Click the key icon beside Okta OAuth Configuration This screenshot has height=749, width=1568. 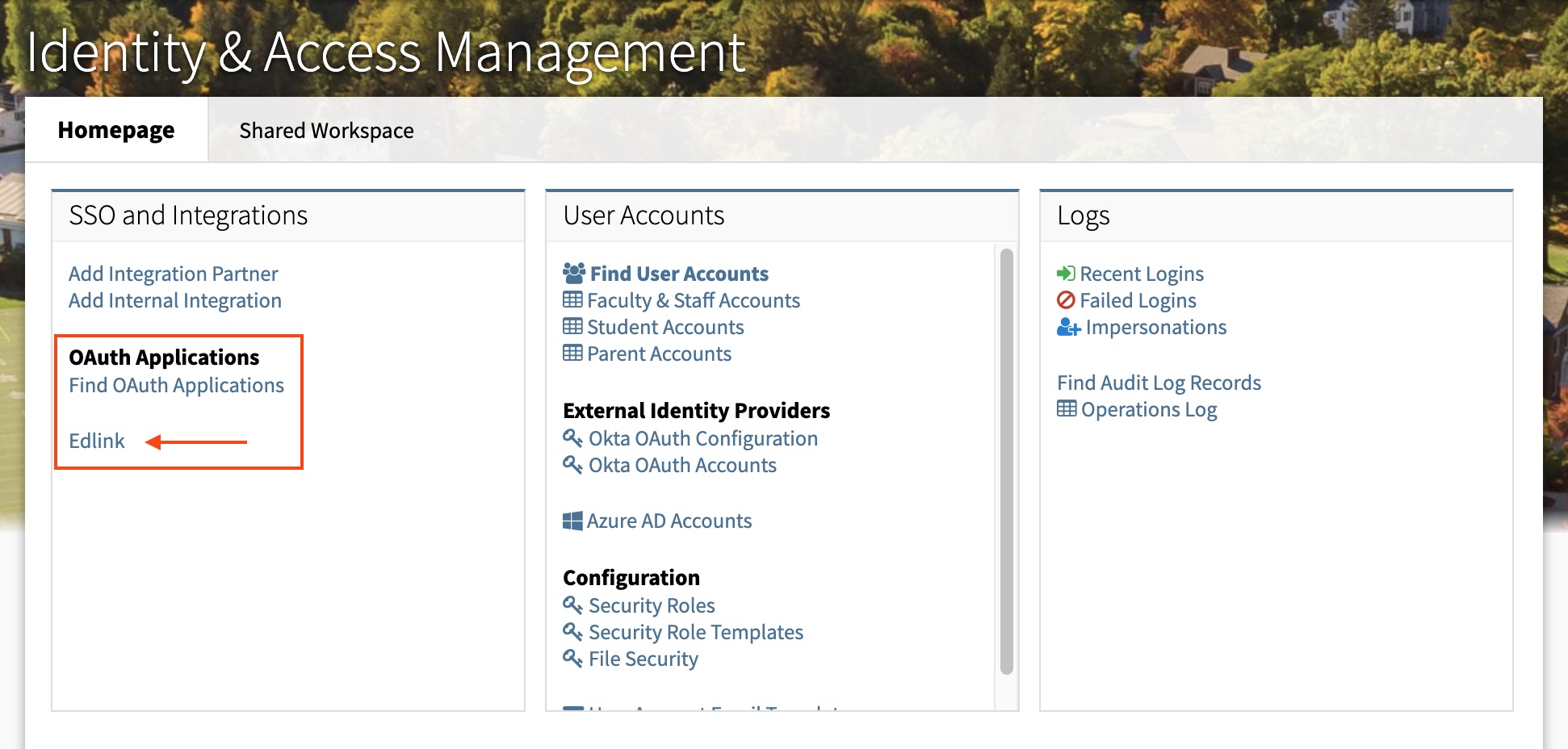click(x=572, y=438)
